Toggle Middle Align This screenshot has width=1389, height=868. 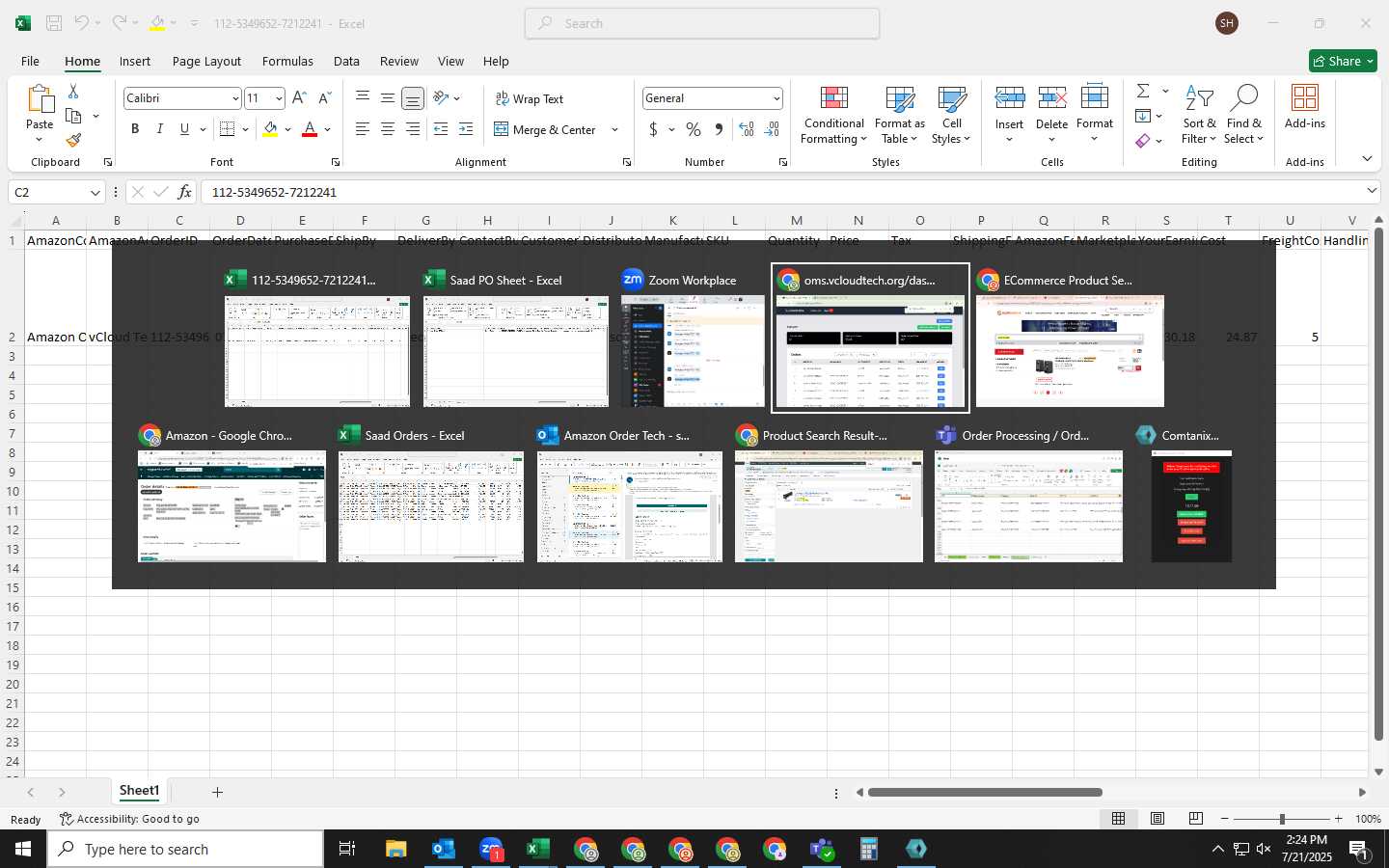(x=388, y=98)
